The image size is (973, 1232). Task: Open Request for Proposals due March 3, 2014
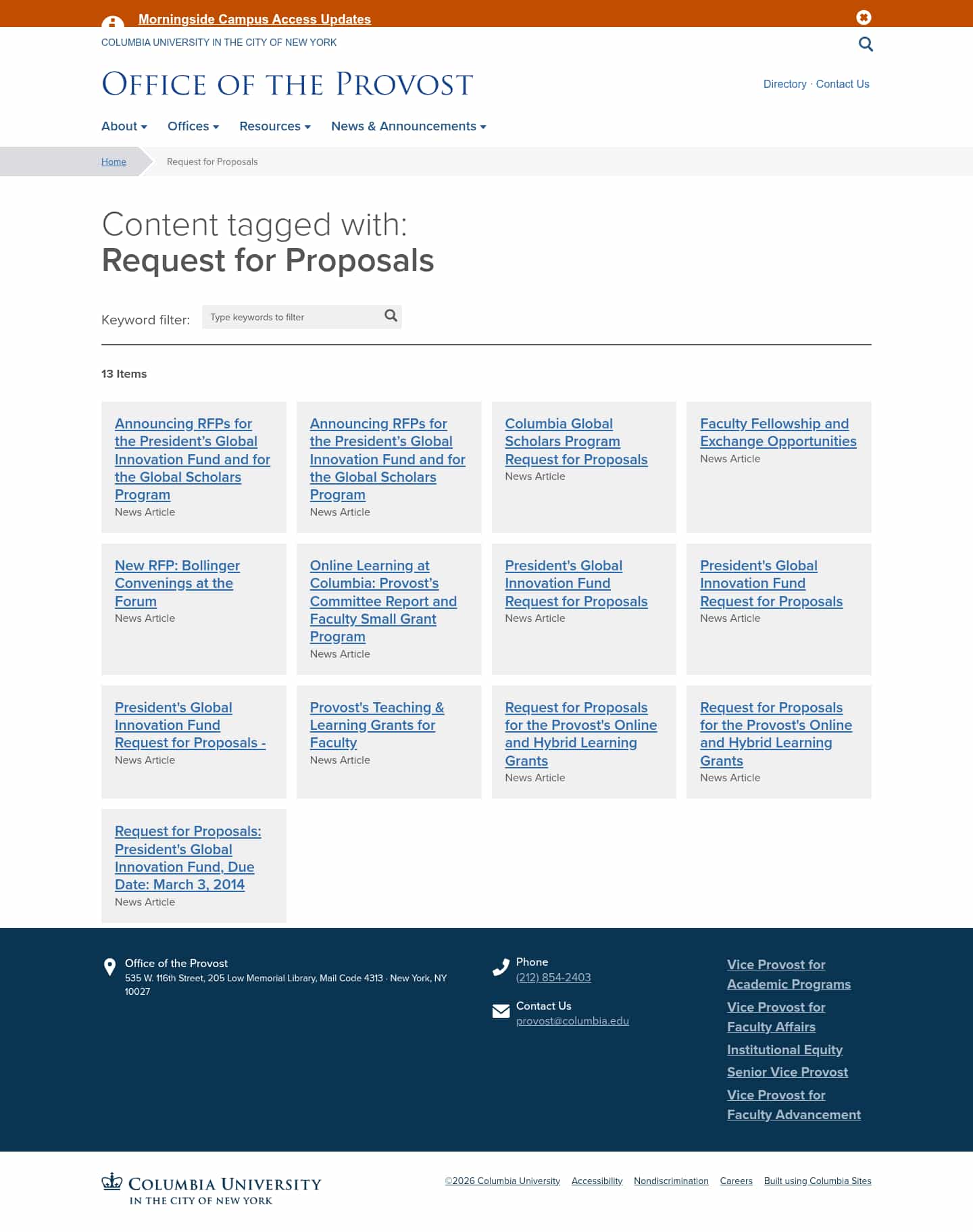pyautogui.click(x=188, y=858)
